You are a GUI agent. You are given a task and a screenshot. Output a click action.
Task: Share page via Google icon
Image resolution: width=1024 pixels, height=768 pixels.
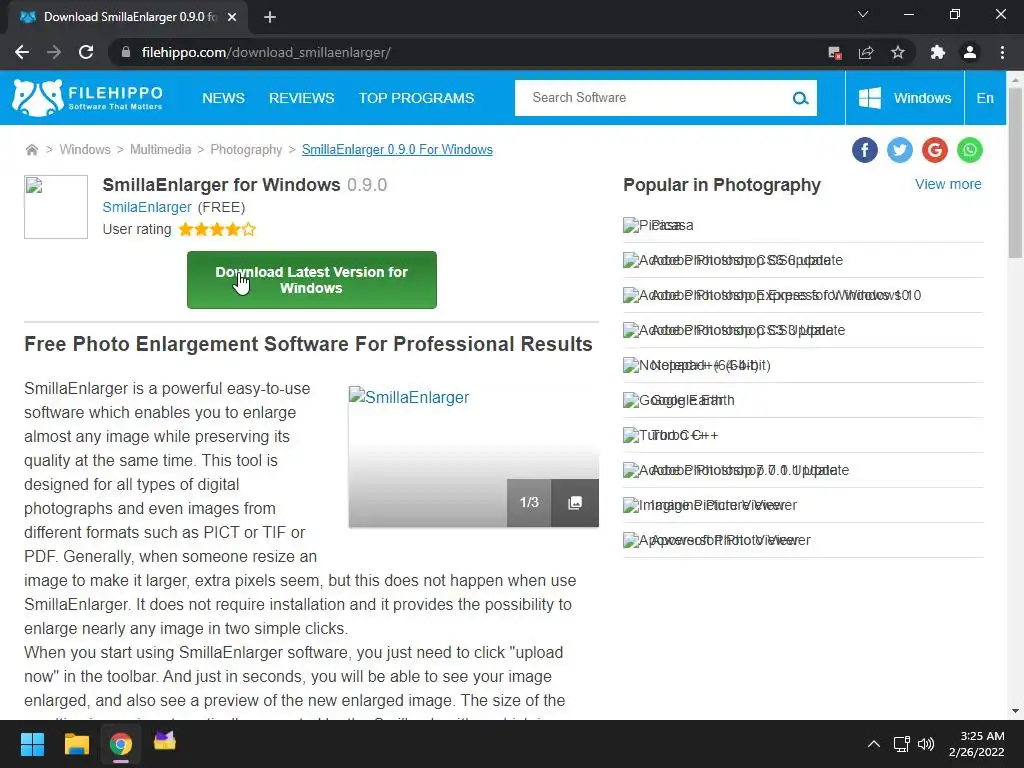click(935, 150)
